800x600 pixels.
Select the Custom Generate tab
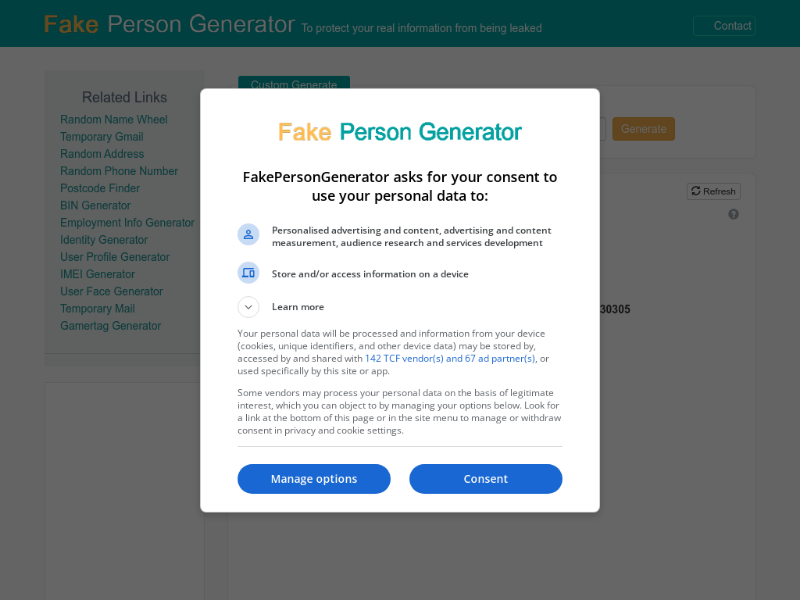click(294, 84)
